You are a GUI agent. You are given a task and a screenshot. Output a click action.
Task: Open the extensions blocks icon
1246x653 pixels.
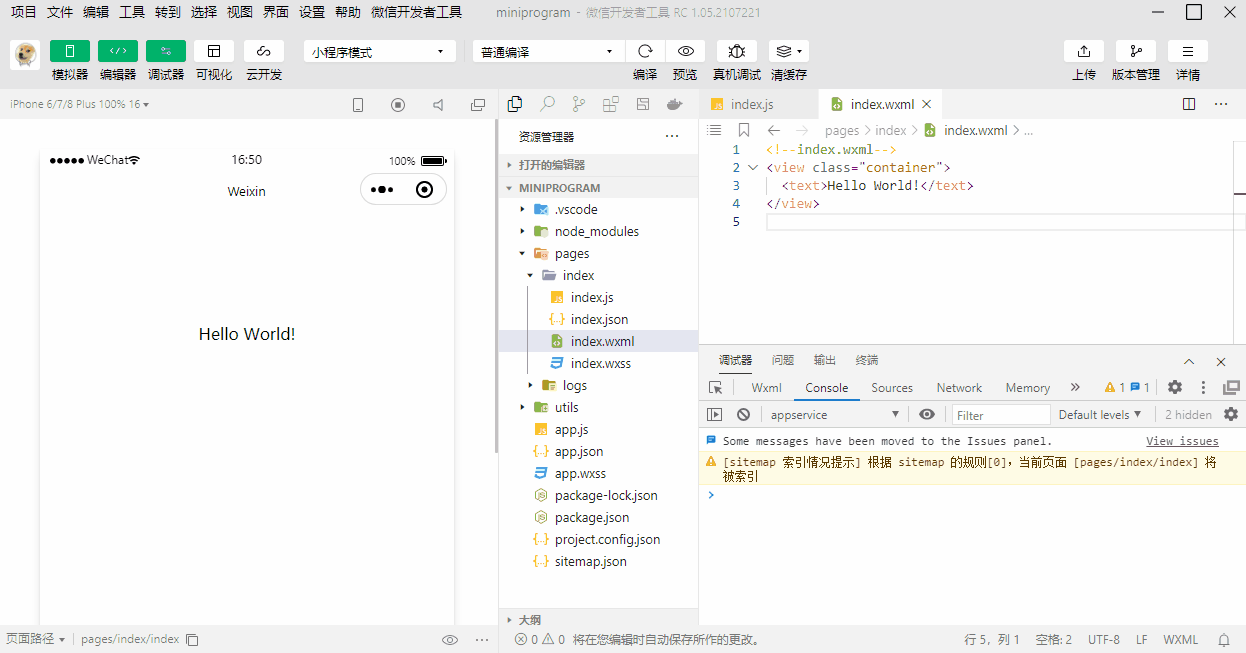coord(611,104)
